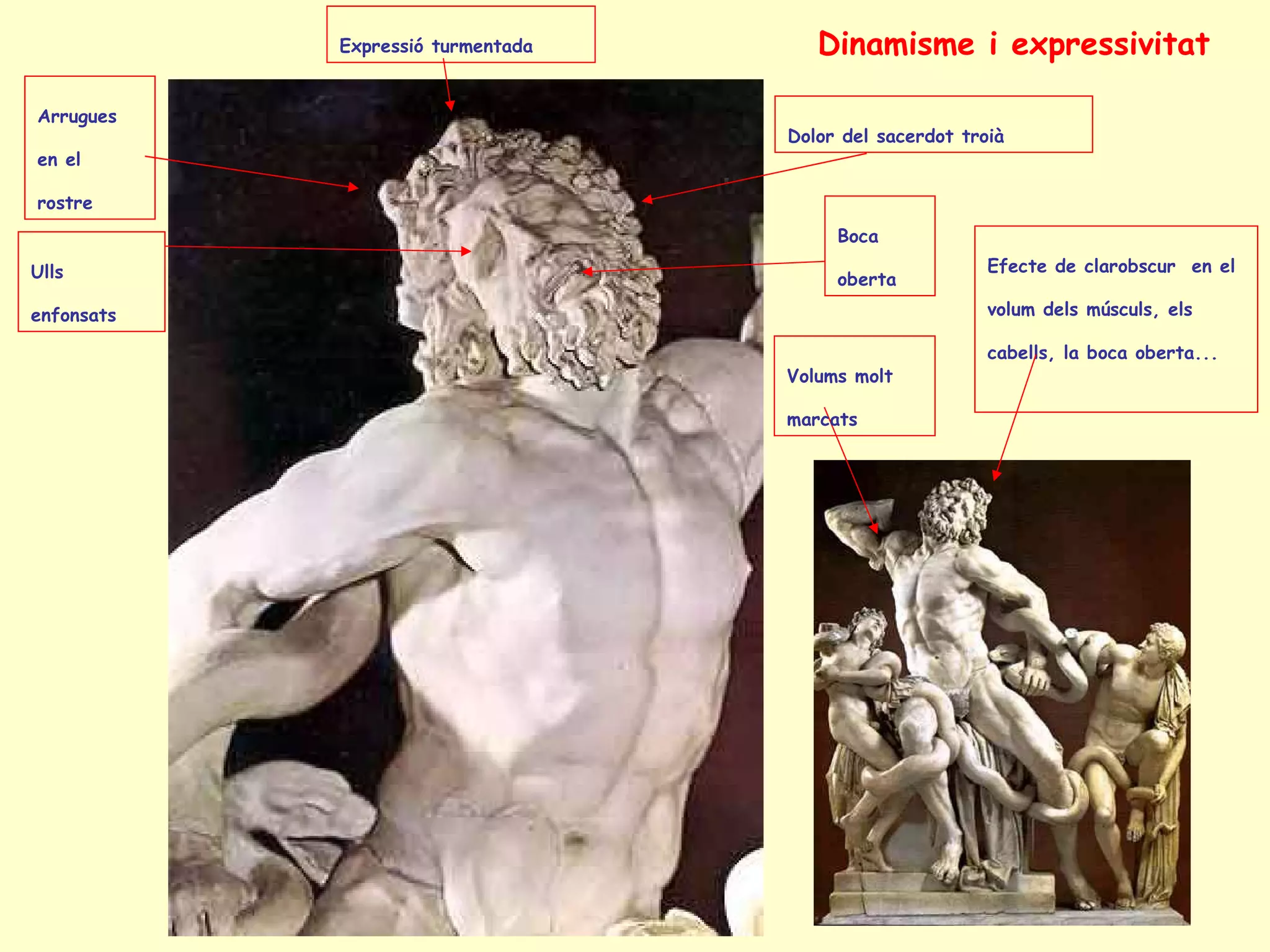Click the 'Volums molt marcats' label box
This screenshot has width=1270, height=952.
pos(854,386)
